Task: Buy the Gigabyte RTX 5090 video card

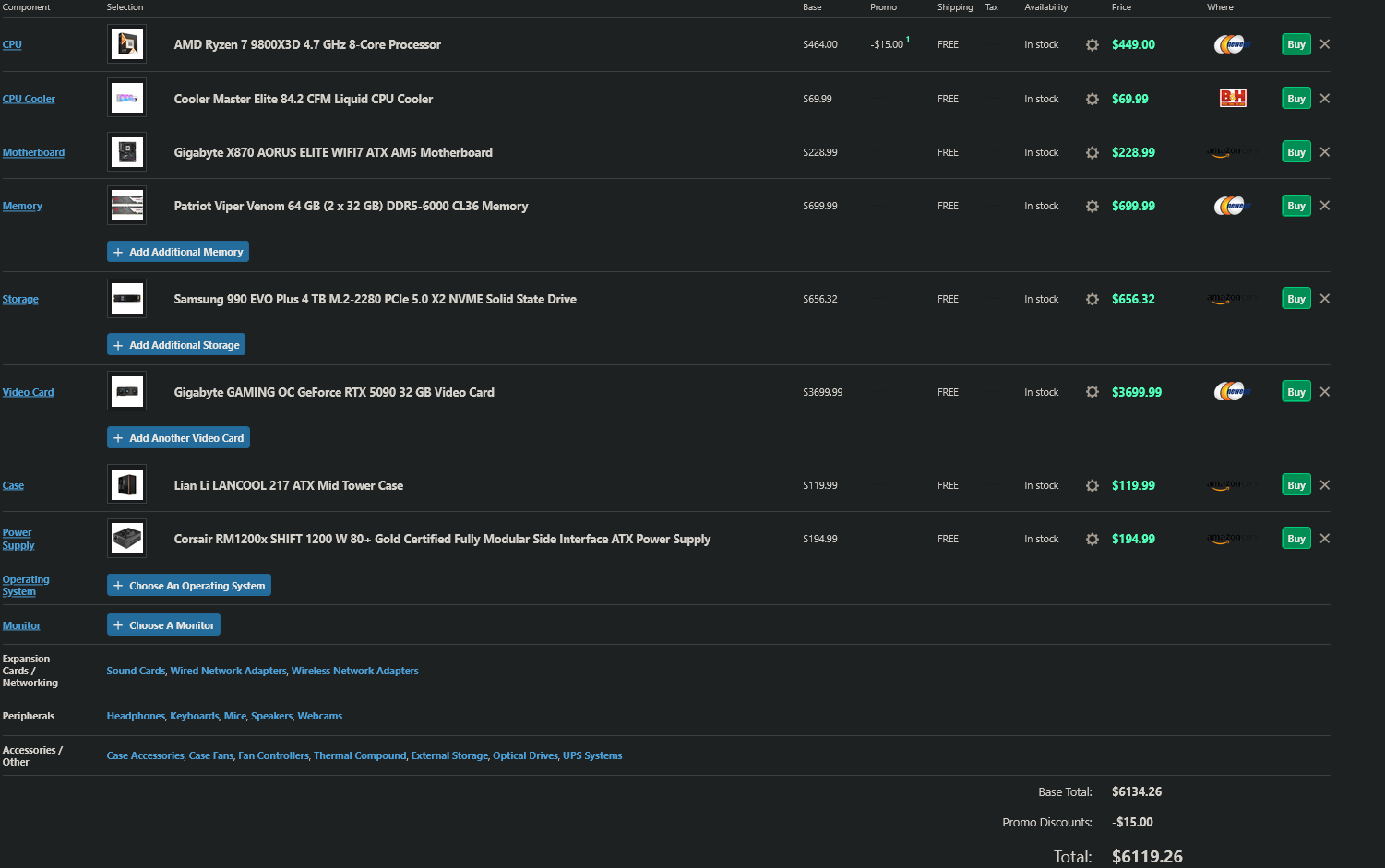Action: (1296, 392)
